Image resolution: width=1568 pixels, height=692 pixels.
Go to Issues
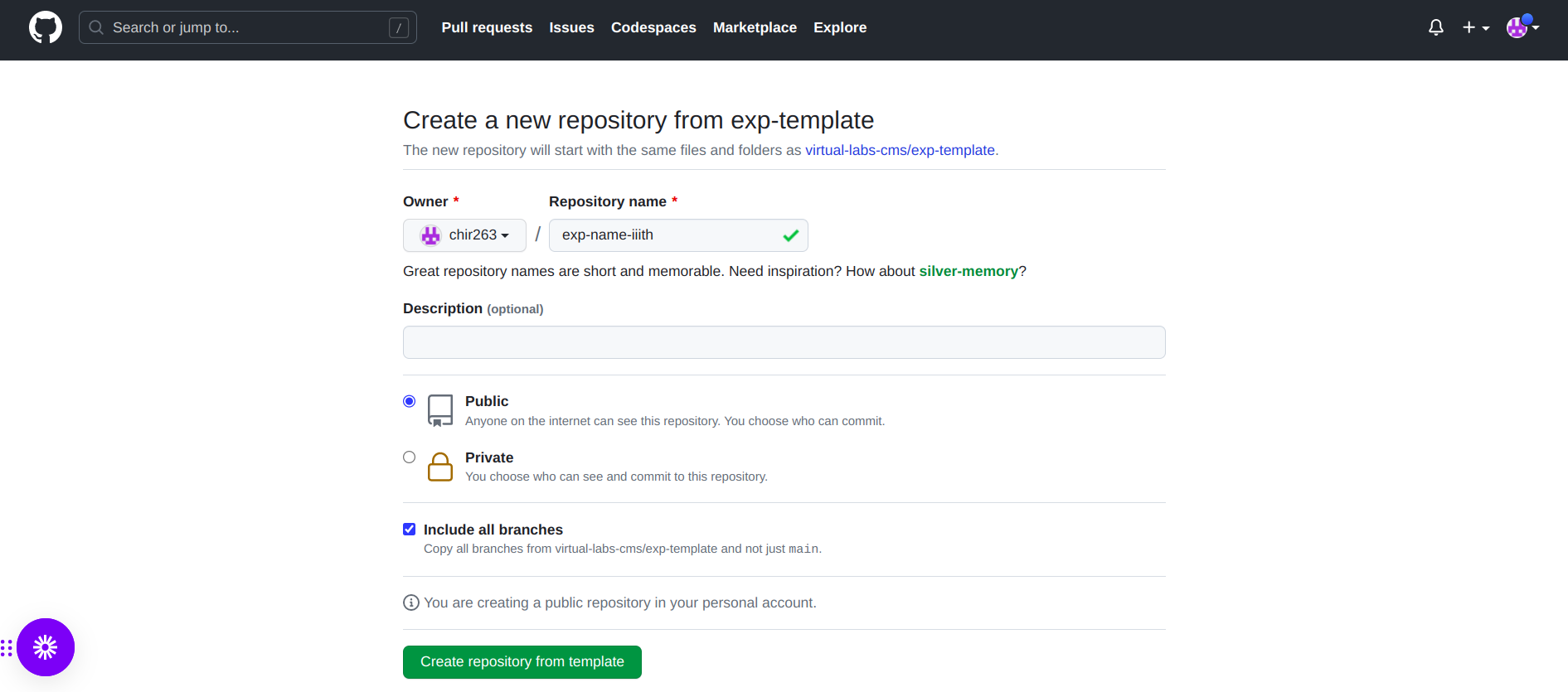[x=571, y=27]
